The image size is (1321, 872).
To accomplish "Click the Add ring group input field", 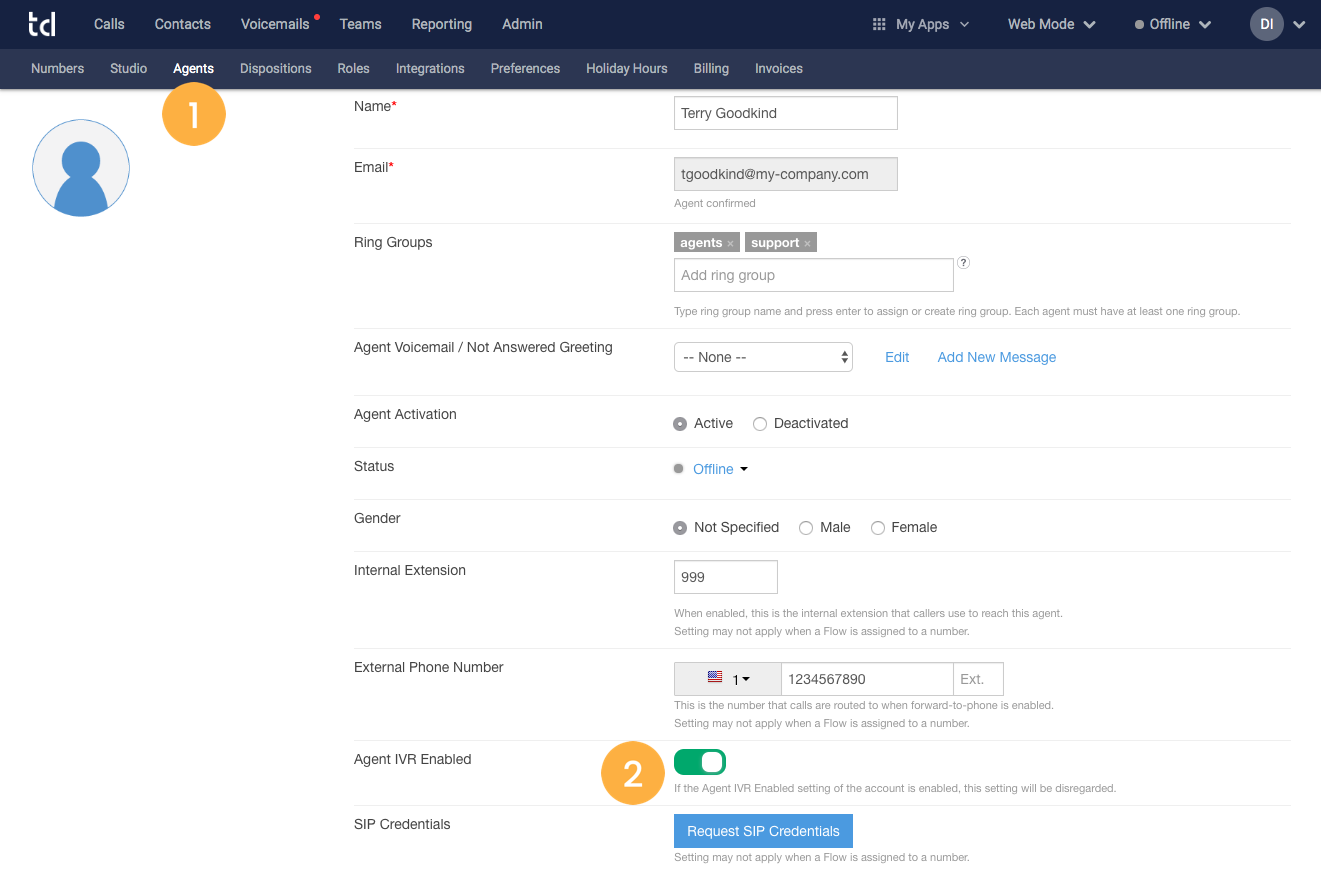I will [x=813, y=275].
